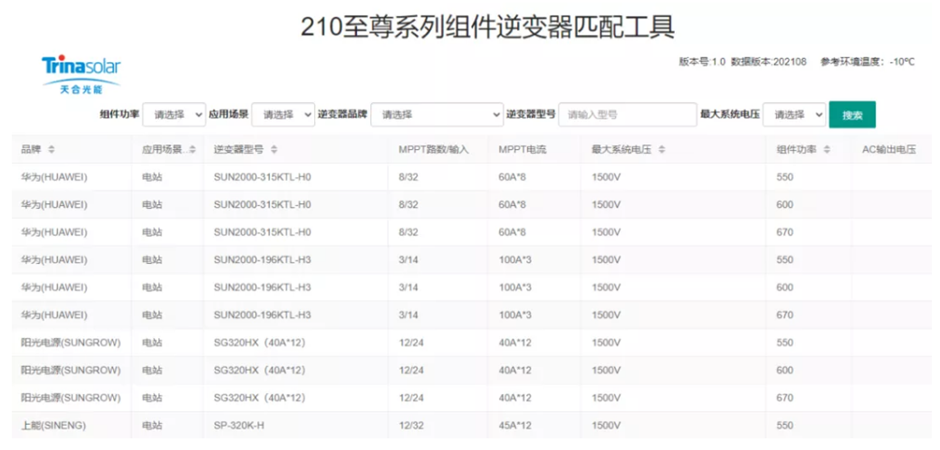
Task: Click first SUN2000-196KTL-H3 model cell
Action: click(262, 260)
